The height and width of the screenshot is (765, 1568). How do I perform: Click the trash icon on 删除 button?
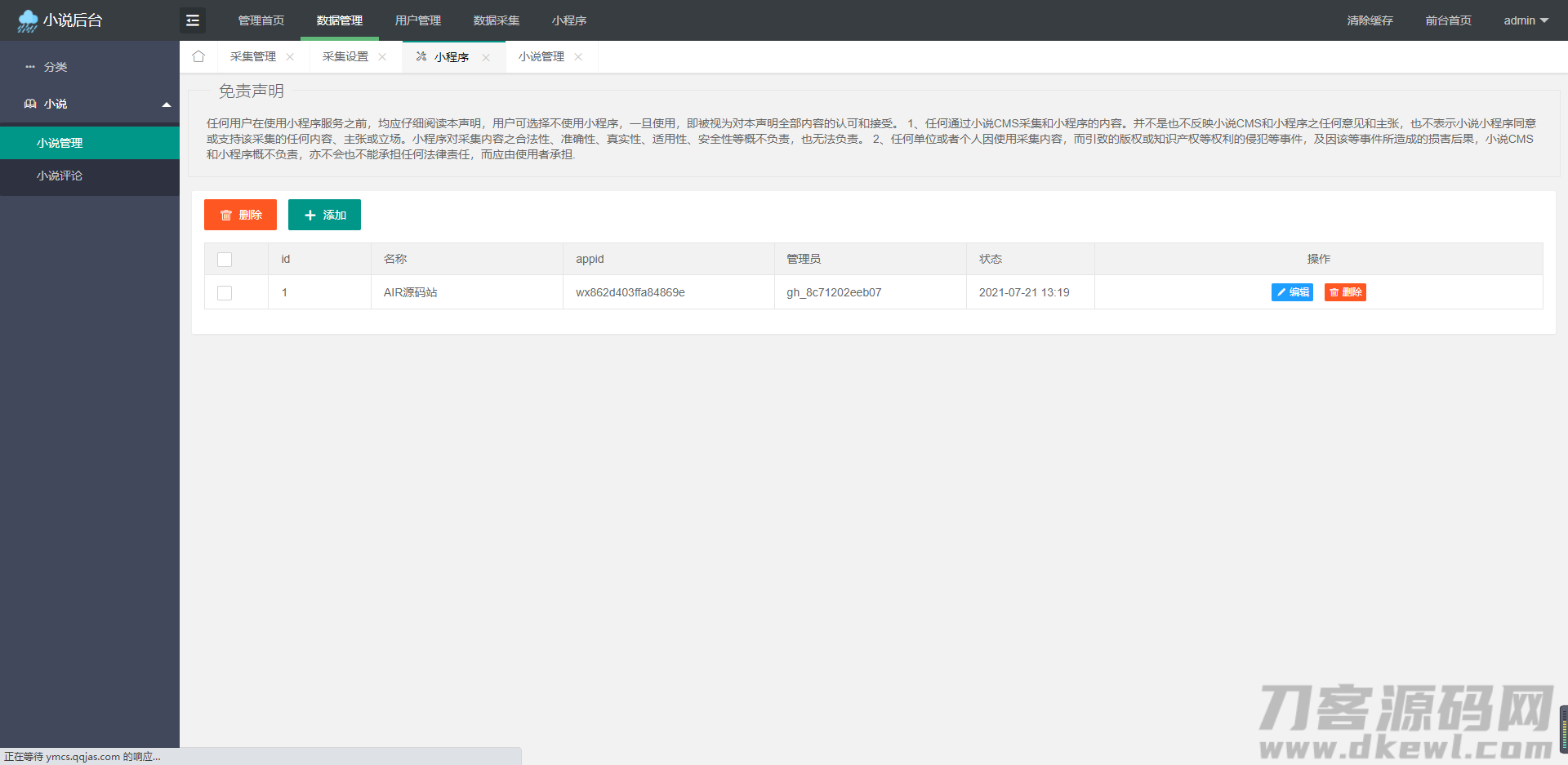226,215
